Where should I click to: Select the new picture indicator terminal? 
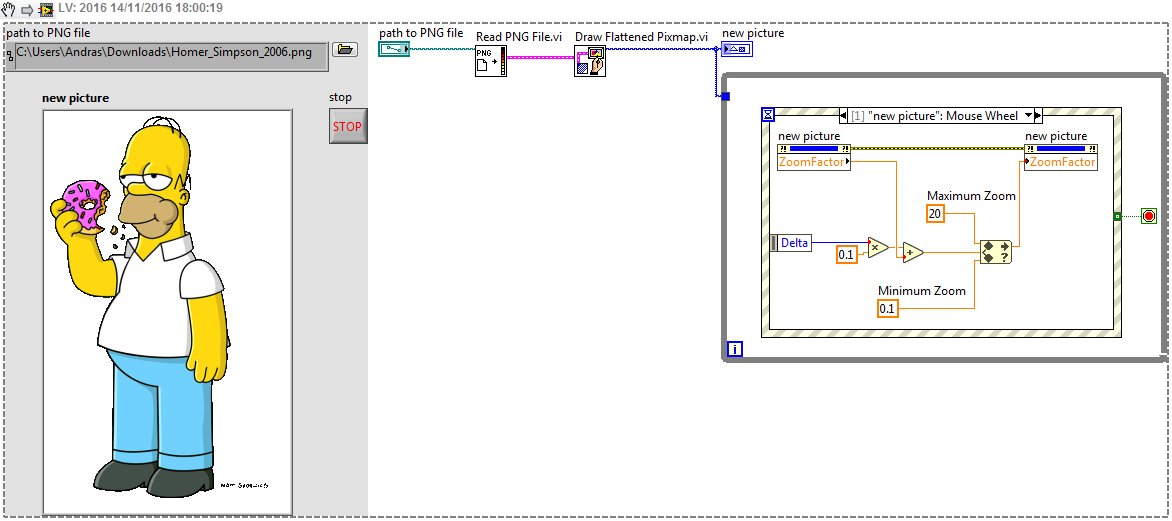[x=737, y=49]
